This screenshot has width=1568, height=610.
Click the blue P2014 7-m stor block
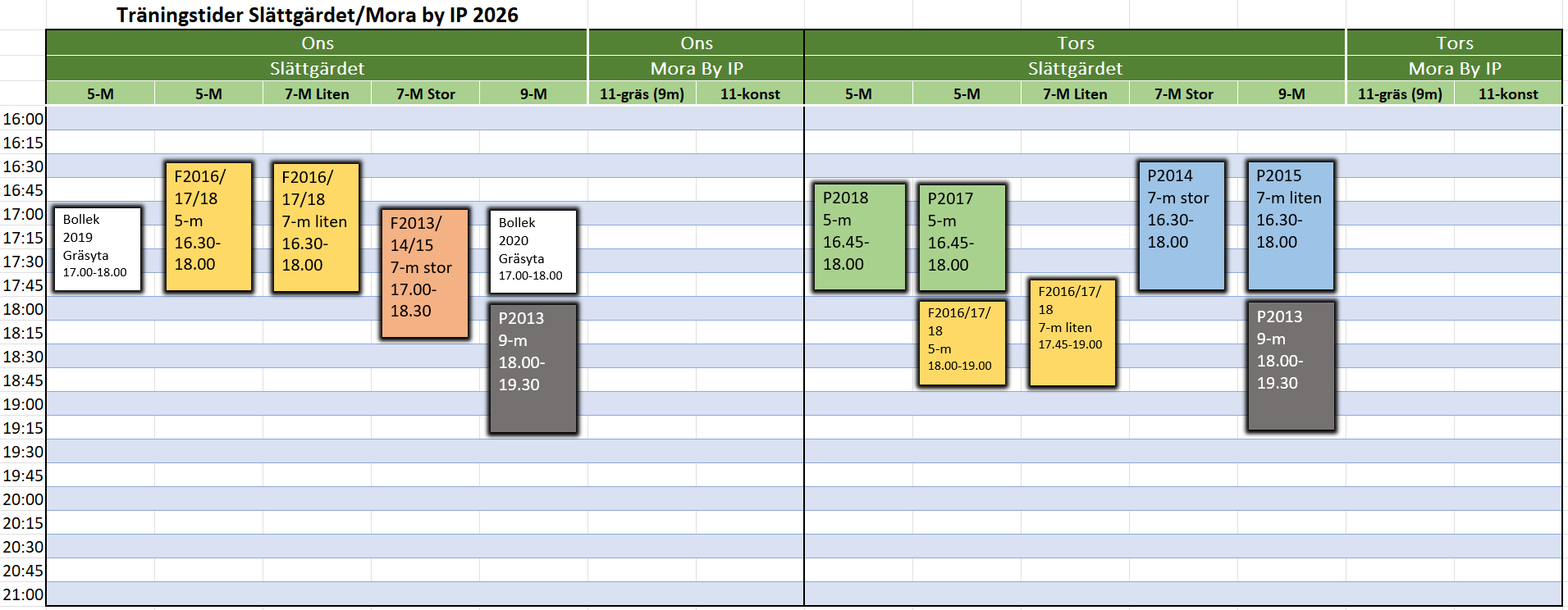click(x=1182, y=225)
